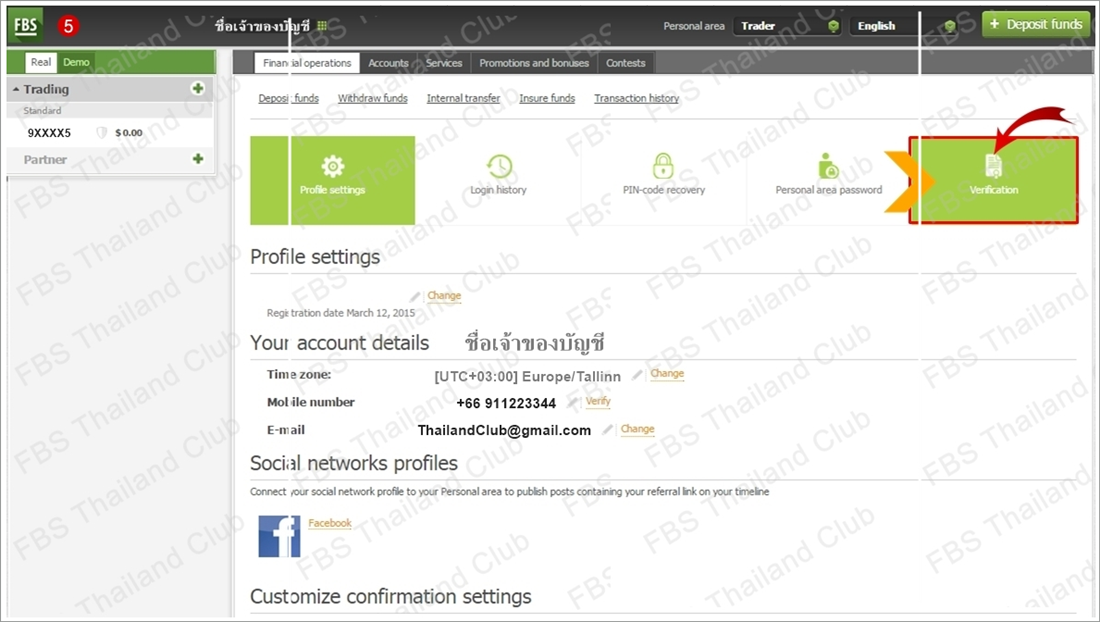This screenshot has width=1100, height=622.
Task: Open the Accounts tab
Action: pyautogui.click(x=388, y=63)
